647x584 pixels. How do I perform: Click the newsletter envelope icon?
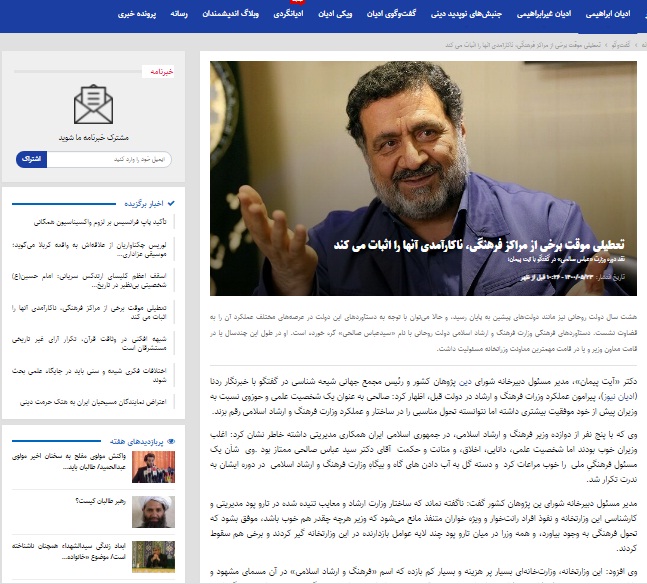(x=93, y=105)
